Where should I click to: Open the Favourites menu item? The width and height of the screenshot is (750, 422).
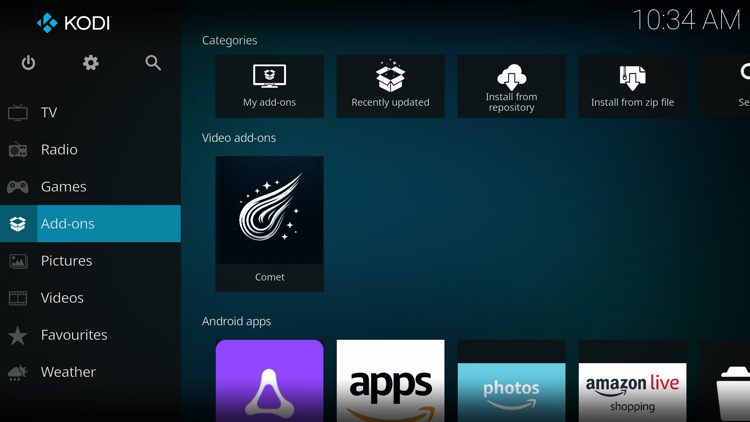[x=90, y=335]
